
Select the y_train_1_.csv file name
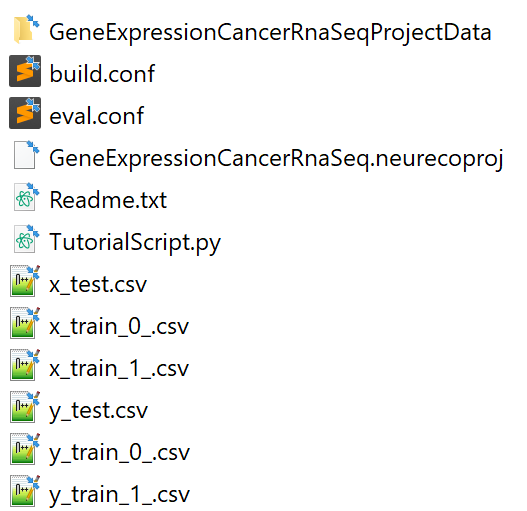click(119, 496)
